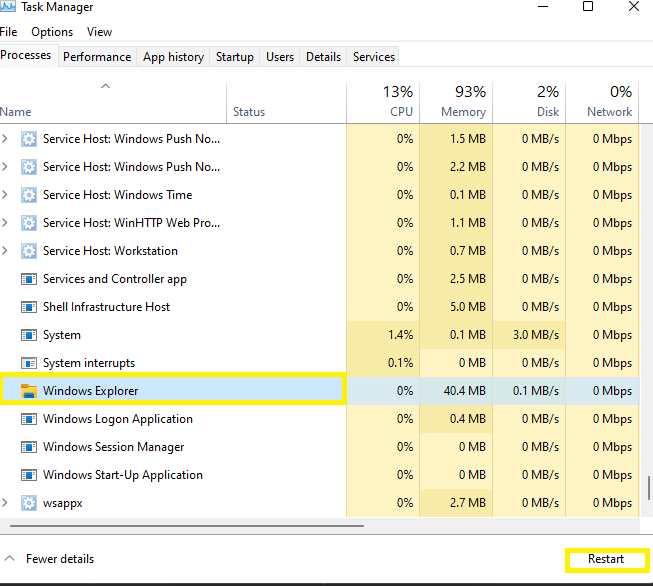Collapse view with Fewer details
This screenshot has width=653, height=586.
pyautogui.click(x=50, y=559)
